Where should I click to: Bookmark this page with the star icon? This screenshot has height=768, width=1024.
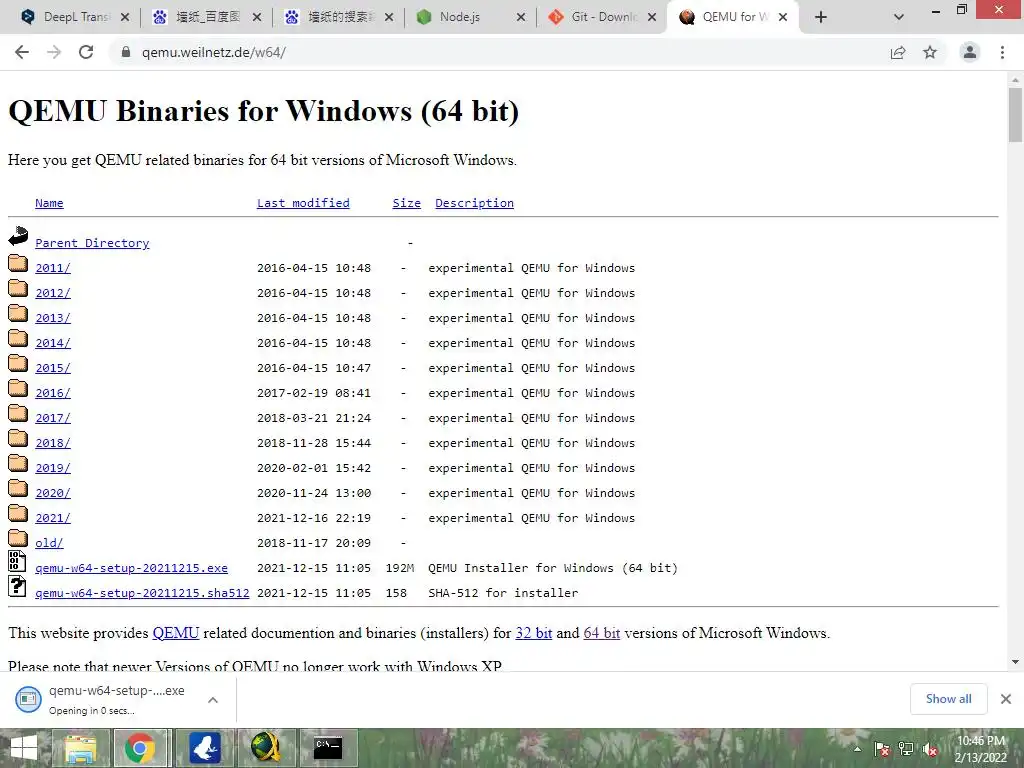click(x=930, y=52)
